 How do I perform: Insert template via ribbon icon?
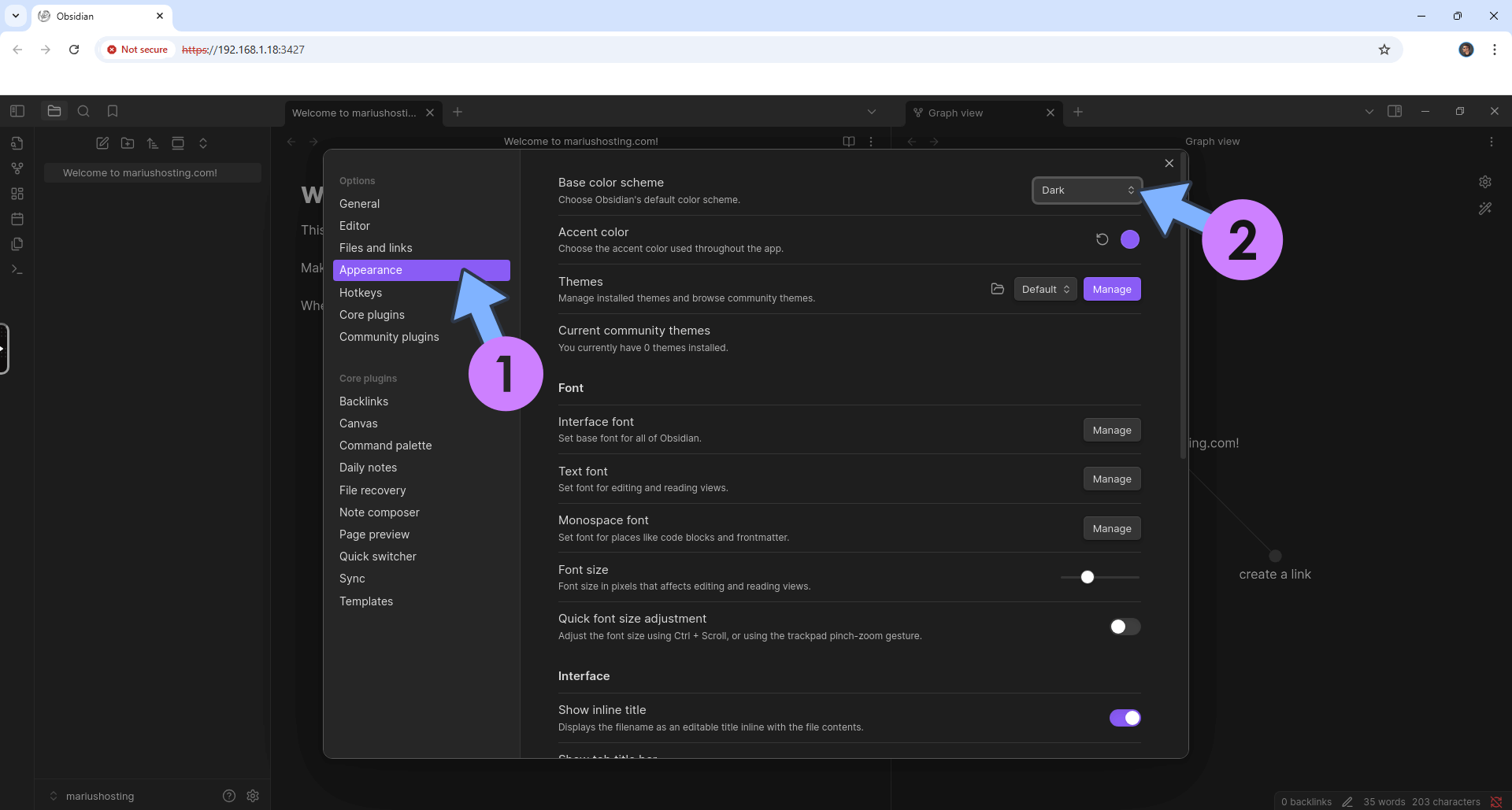tap(17, 244)
